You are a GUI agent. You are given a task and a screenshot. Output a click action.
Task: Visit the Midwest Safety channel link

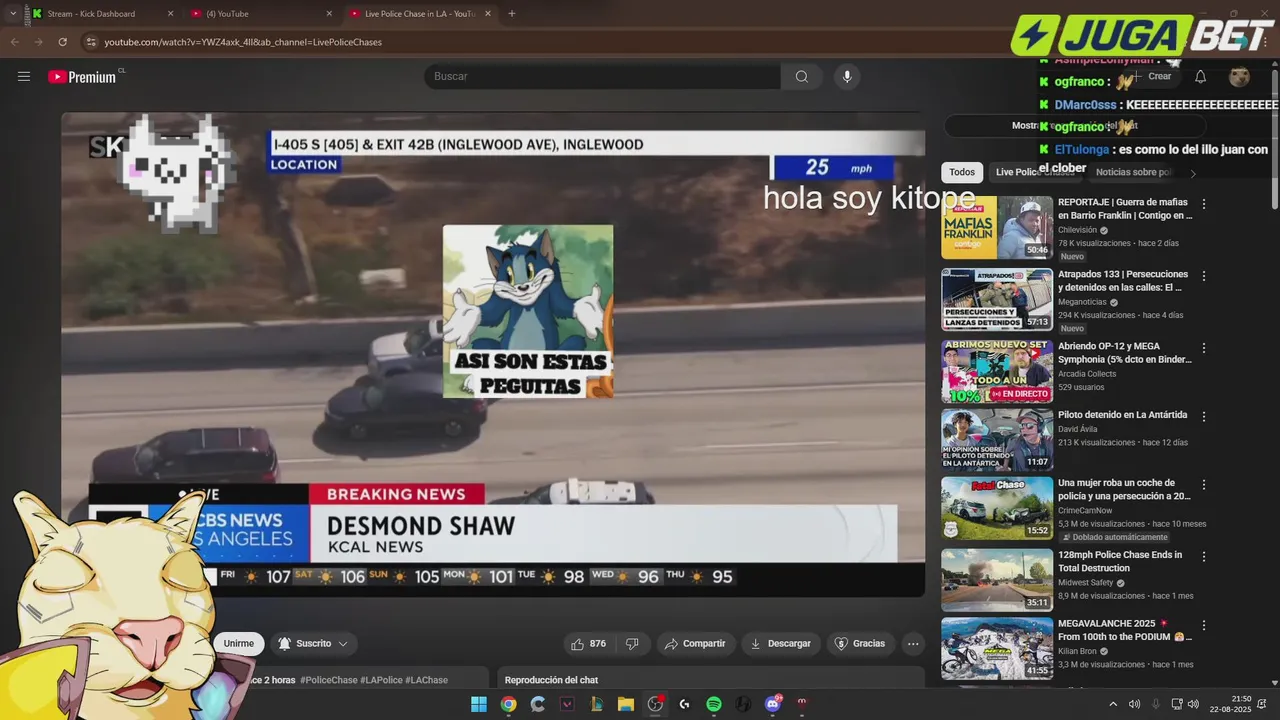coord(1086,583)
